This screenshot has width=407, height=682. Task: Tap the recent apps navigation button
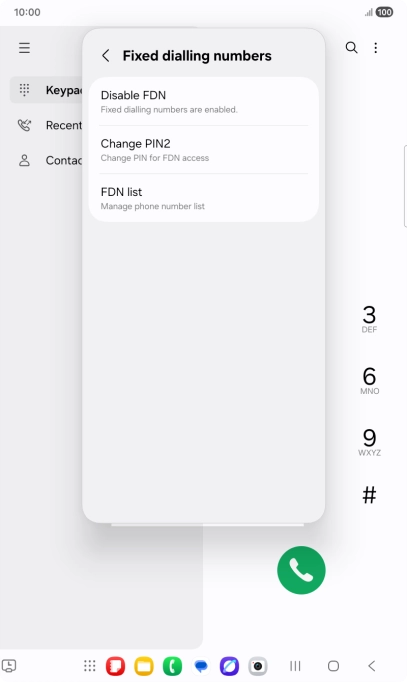click(295, 665)
